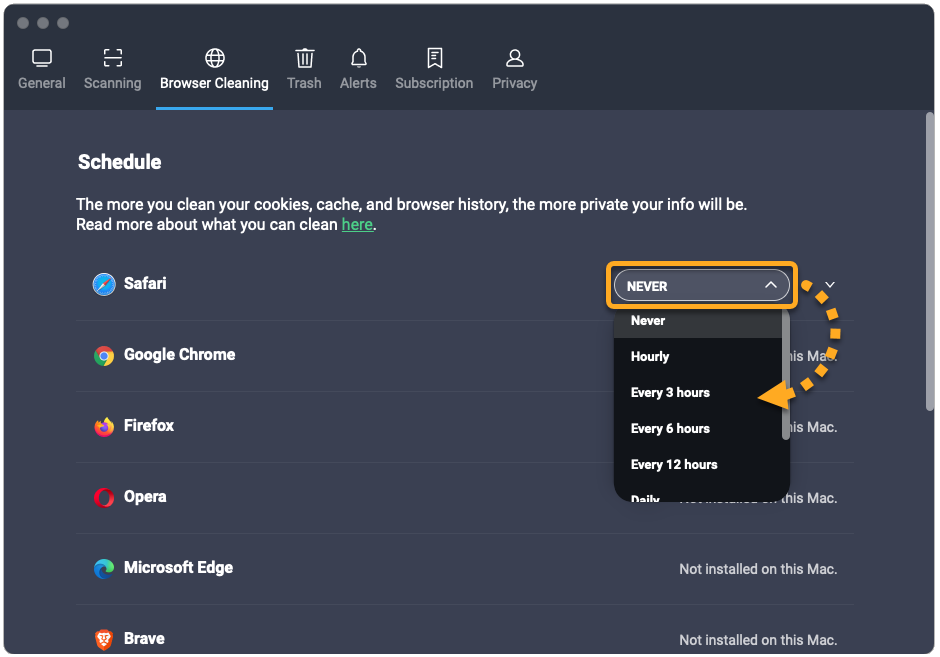Open the General settings tab icon
This screenshot has width=940, height=657.
(x=42, y=58)
